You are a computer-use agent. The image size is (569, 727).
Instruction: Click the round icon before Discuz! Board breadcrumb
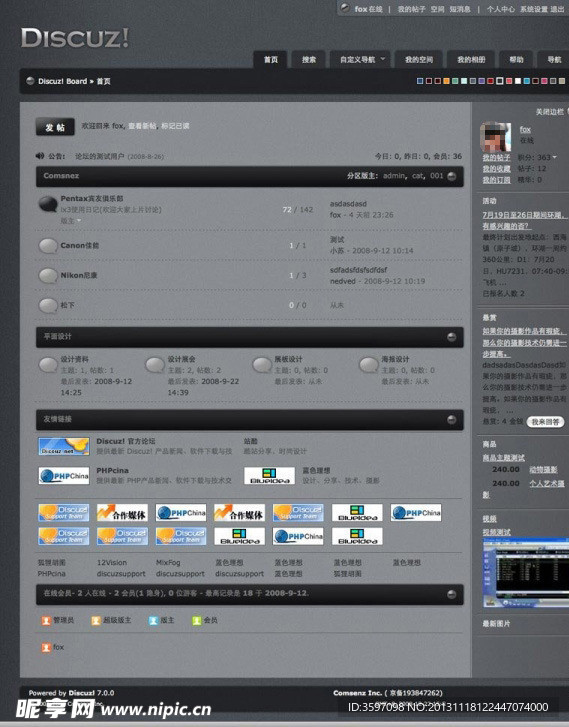(30, 81)
